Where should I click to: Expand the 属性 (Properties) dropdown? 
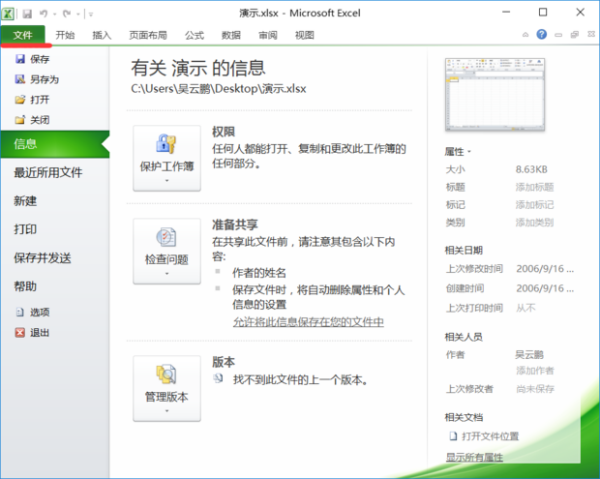pyautogui.click(x=458, y=152)
